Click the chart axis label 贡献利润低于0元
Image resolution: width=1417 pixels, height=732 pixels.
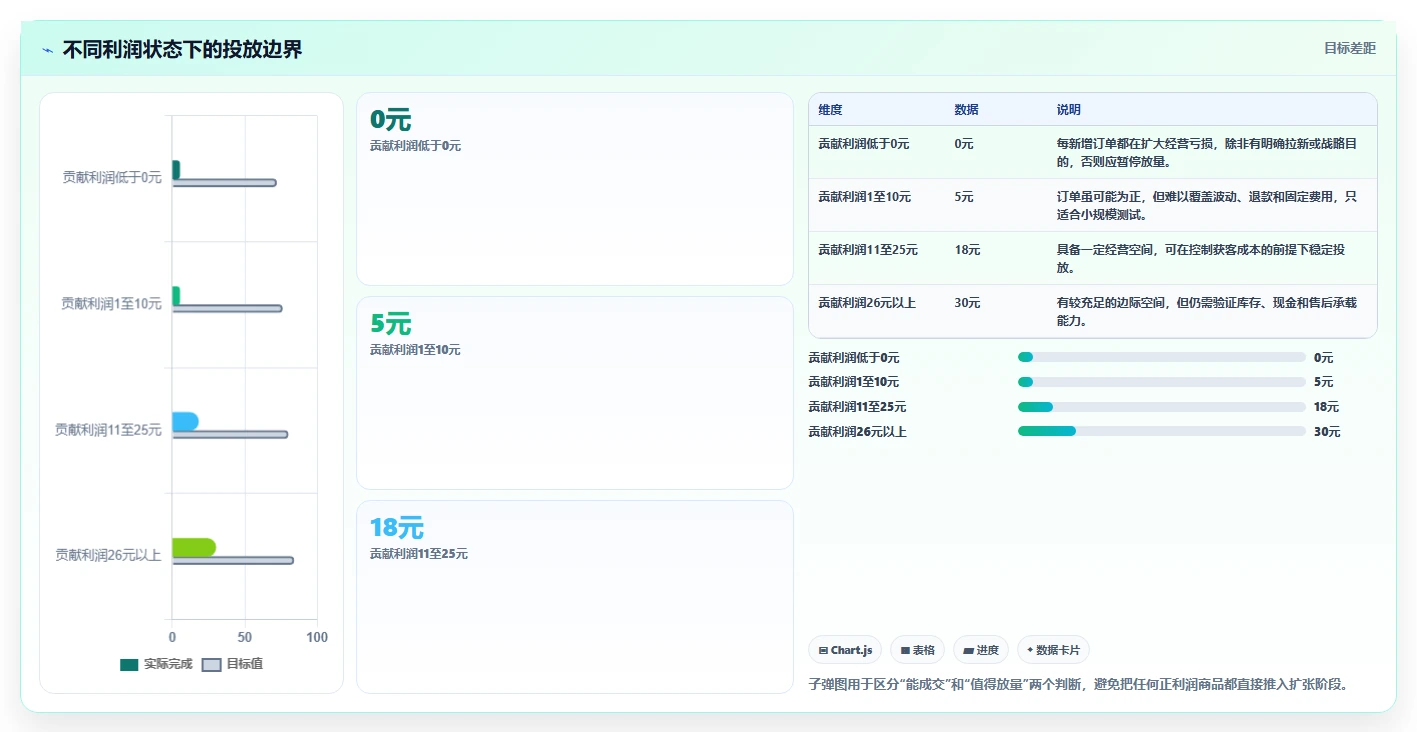click(112, 177)
